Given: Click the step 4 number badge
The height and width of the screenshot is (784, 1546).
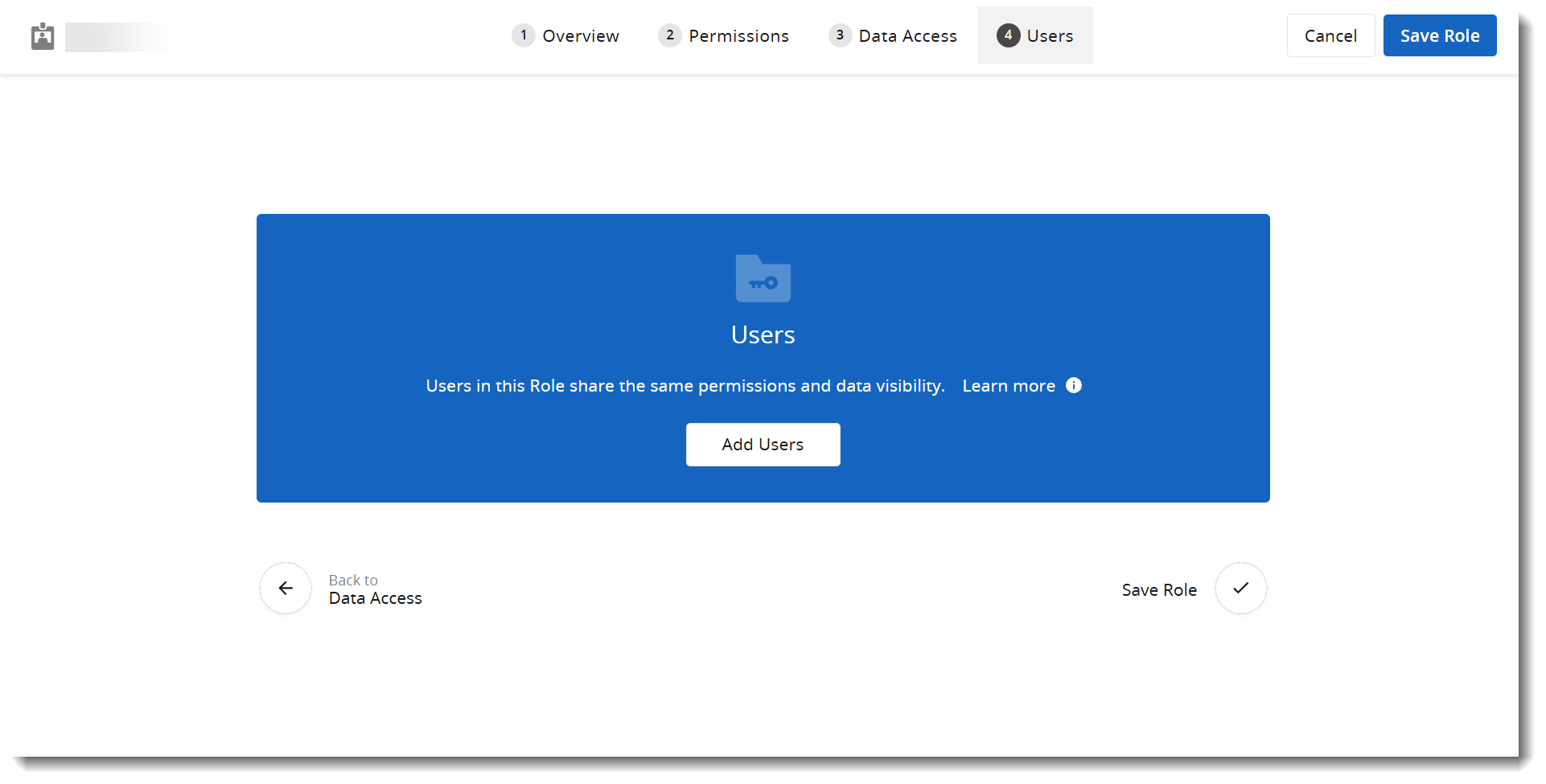Looking at the screenshot, I should pyautogui.click(x=1008, y=35).
